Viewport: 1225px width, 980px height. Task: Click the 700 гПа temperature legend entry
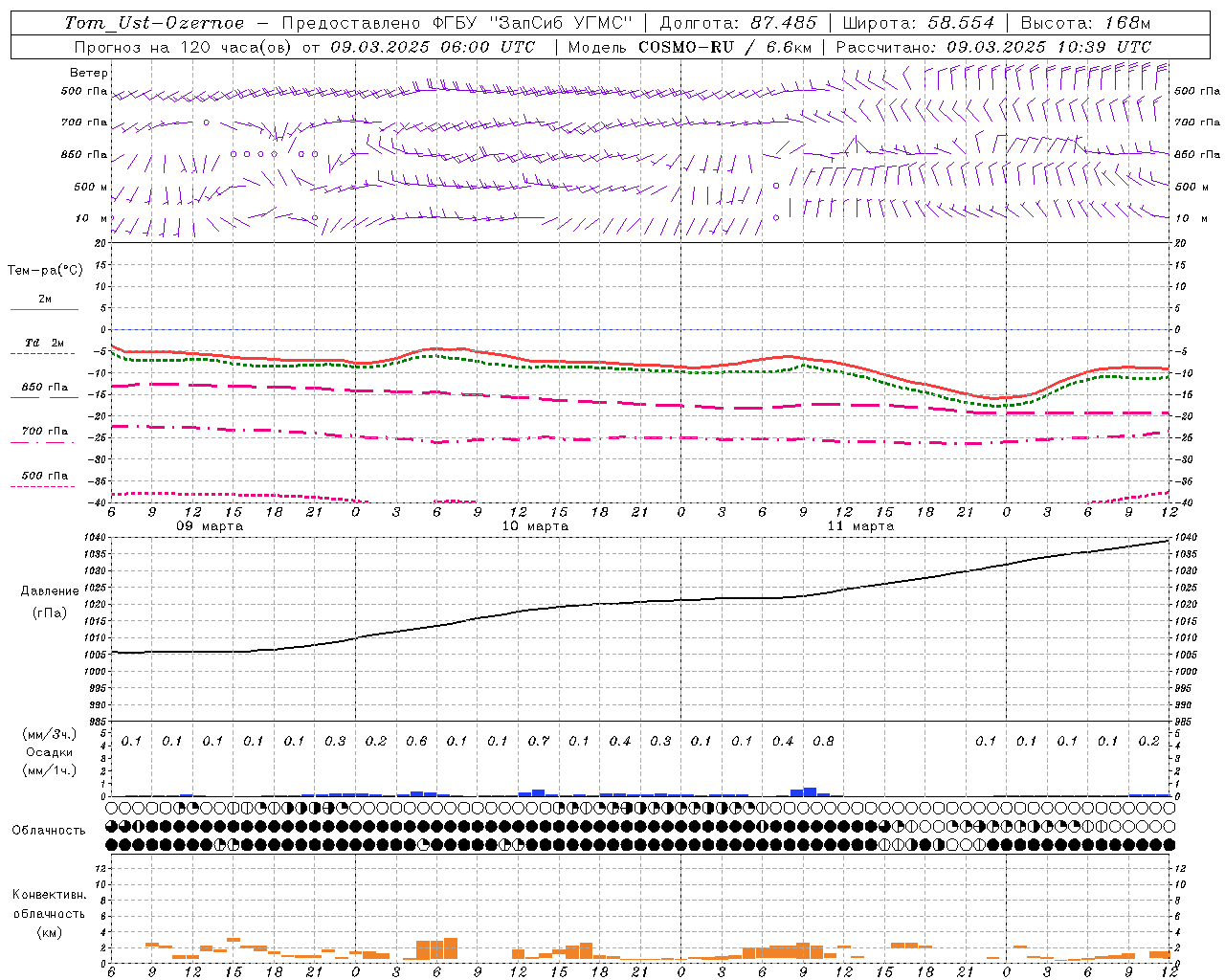(x=44, y=431)
